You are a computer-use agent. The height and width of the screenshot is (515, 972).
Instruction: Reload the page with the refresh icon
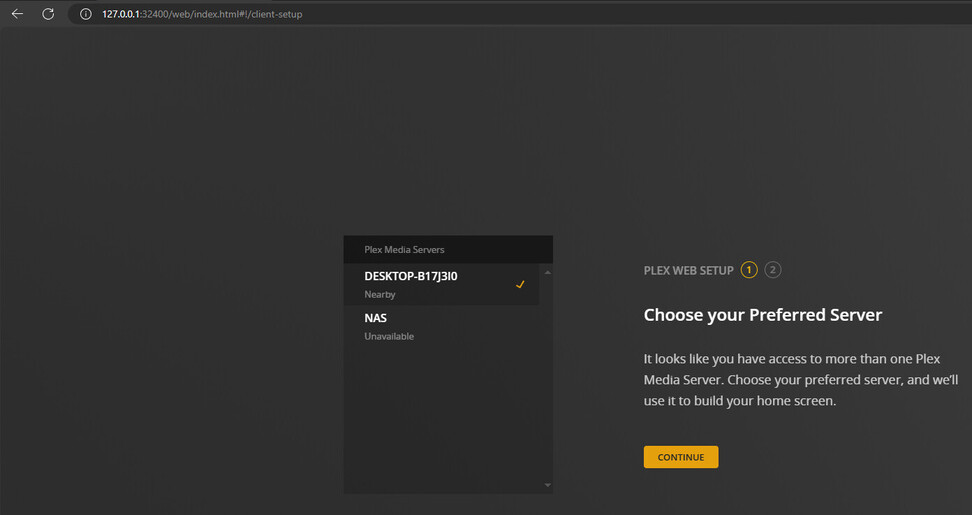pyautogui.click(x=48, y=14)
